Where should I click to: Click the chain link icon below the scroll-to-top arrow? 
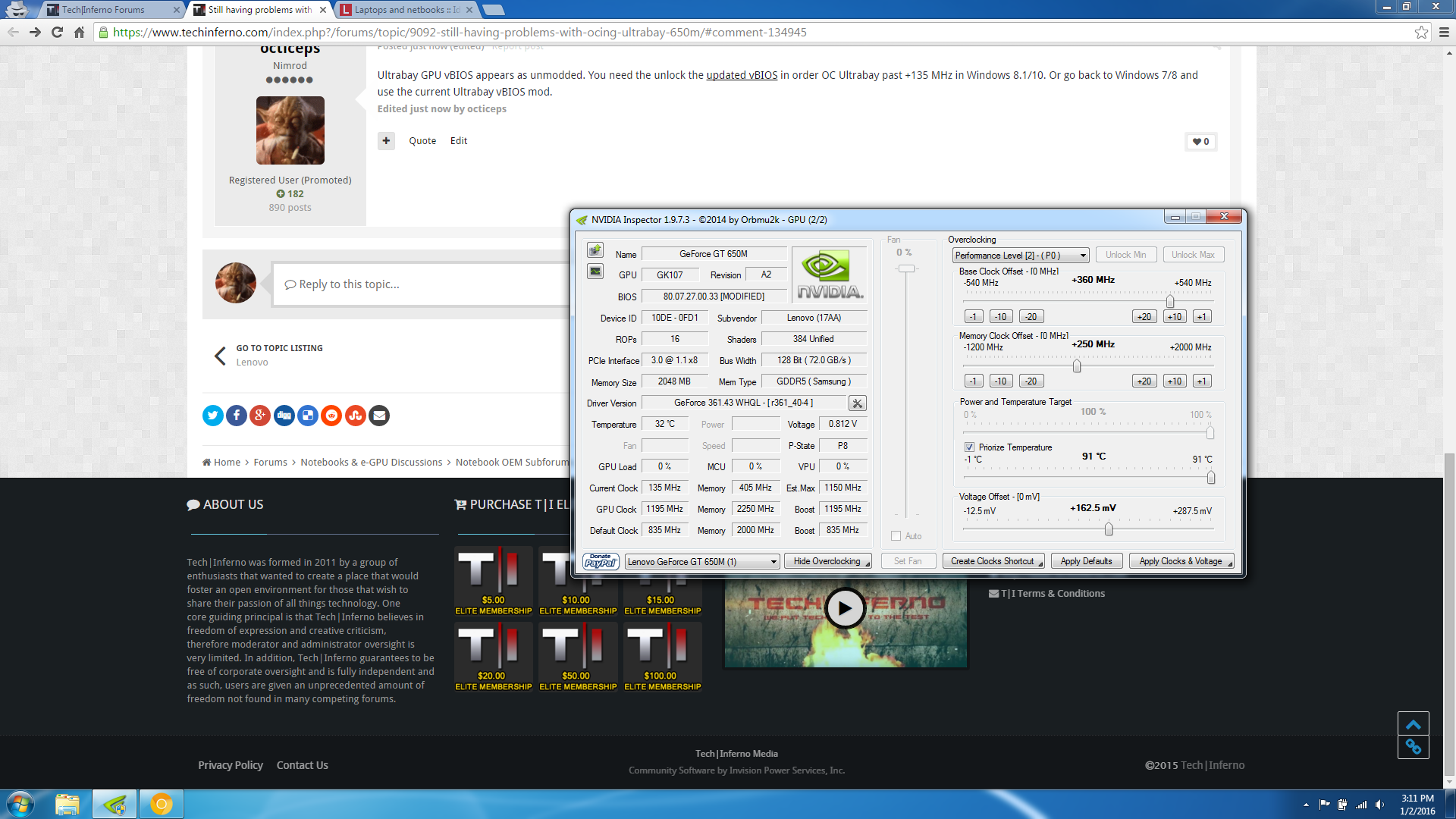pyautogui.click(x=1414, y=747)
